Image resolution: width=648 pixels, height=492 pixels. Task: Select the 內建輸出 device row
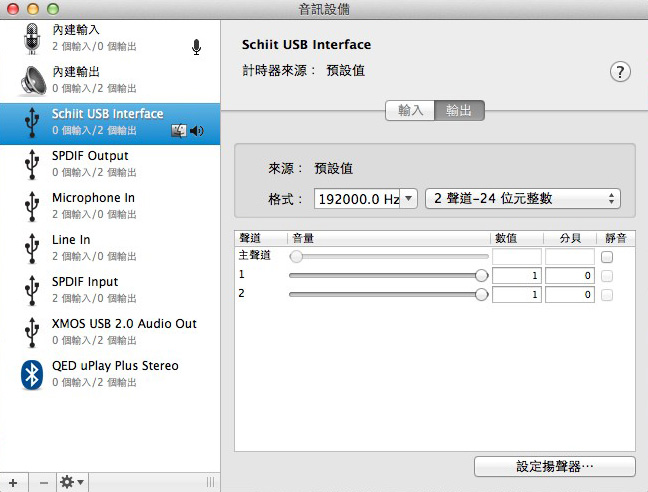pos(110,81)
